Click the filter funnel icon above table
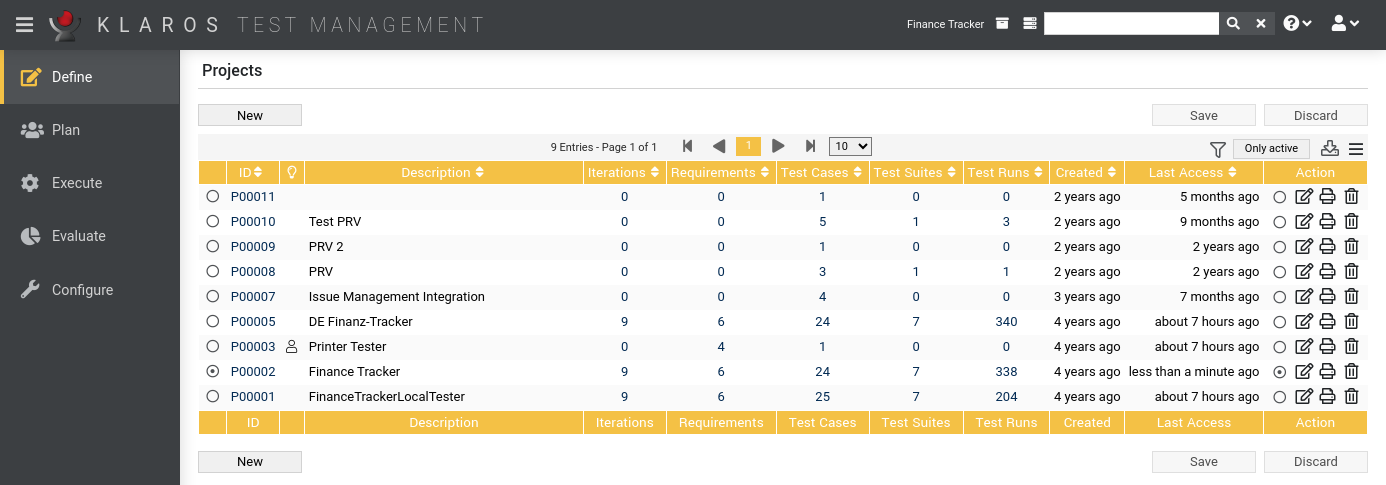Screen dimensions: 1386x485 (1217, 149)
